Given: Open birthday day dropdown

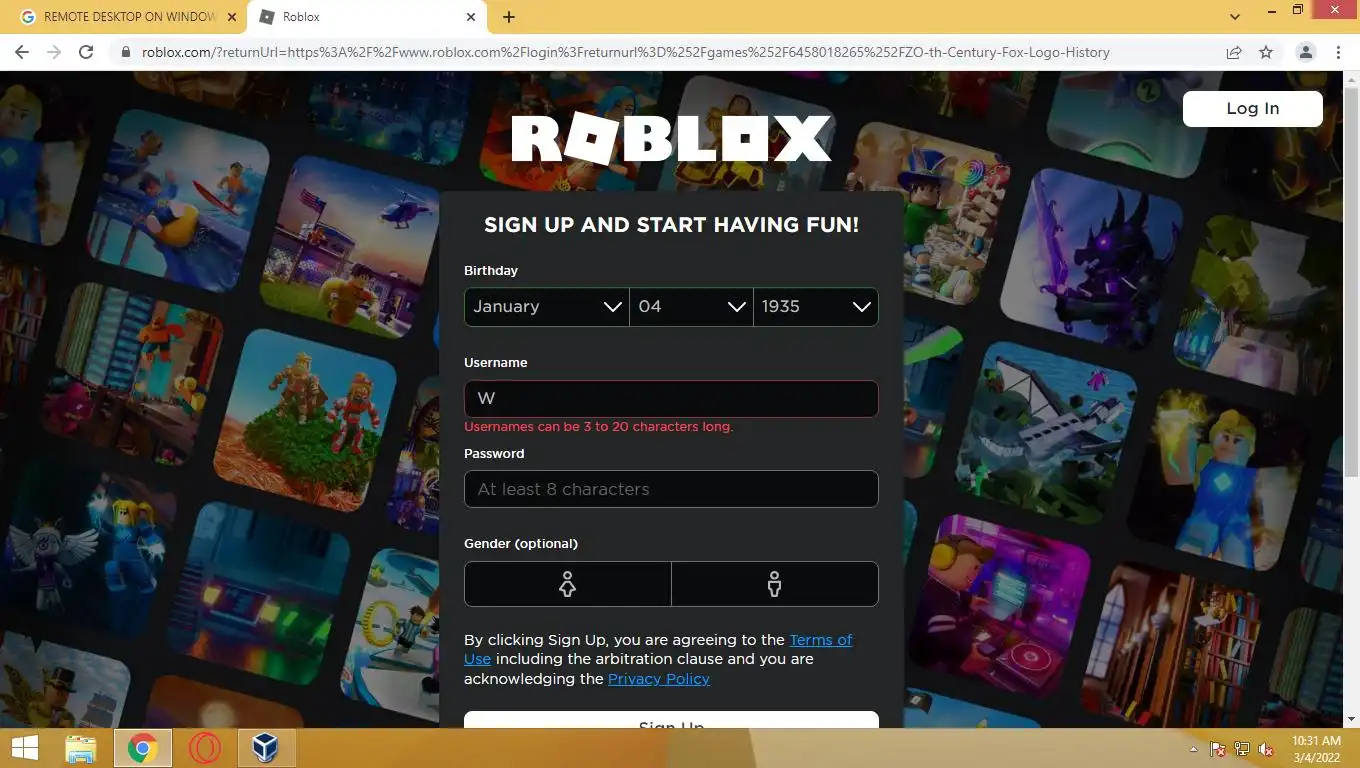Looking at the screenshot, I should 691,307.
